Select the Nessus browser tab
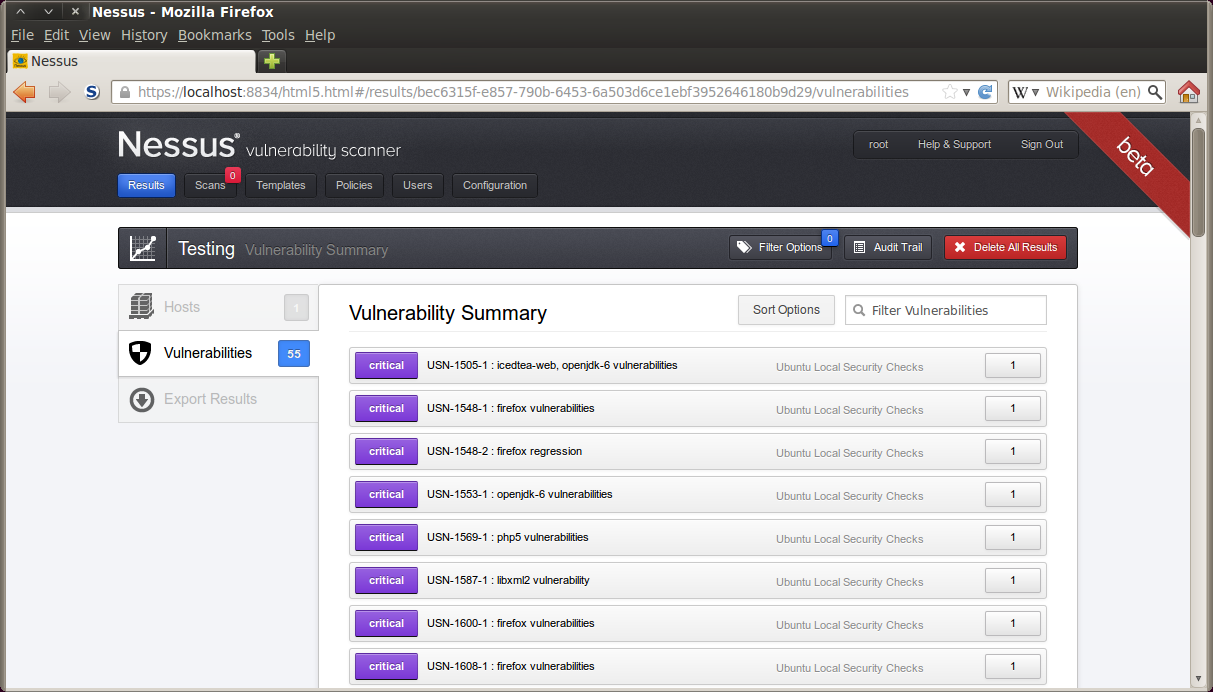Image resolution: width=1213 pixels, height=692 pixels. (130, 61)
